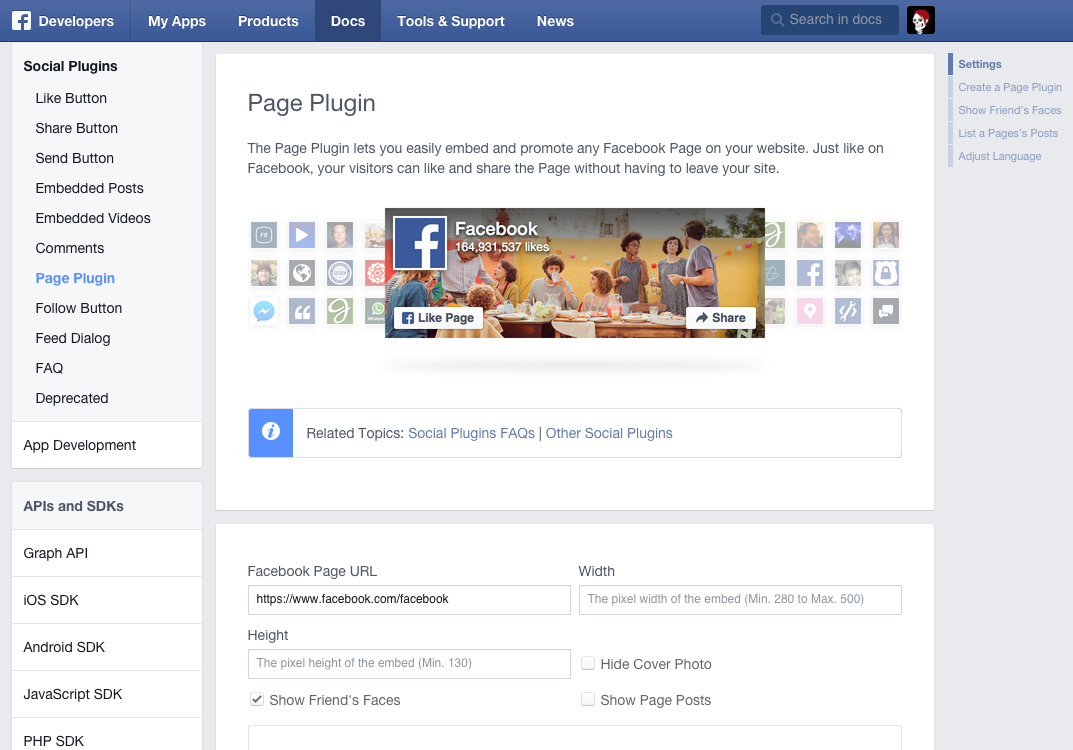
Task: Click the magnifier icon in the docs search
Action: (777, 20)
